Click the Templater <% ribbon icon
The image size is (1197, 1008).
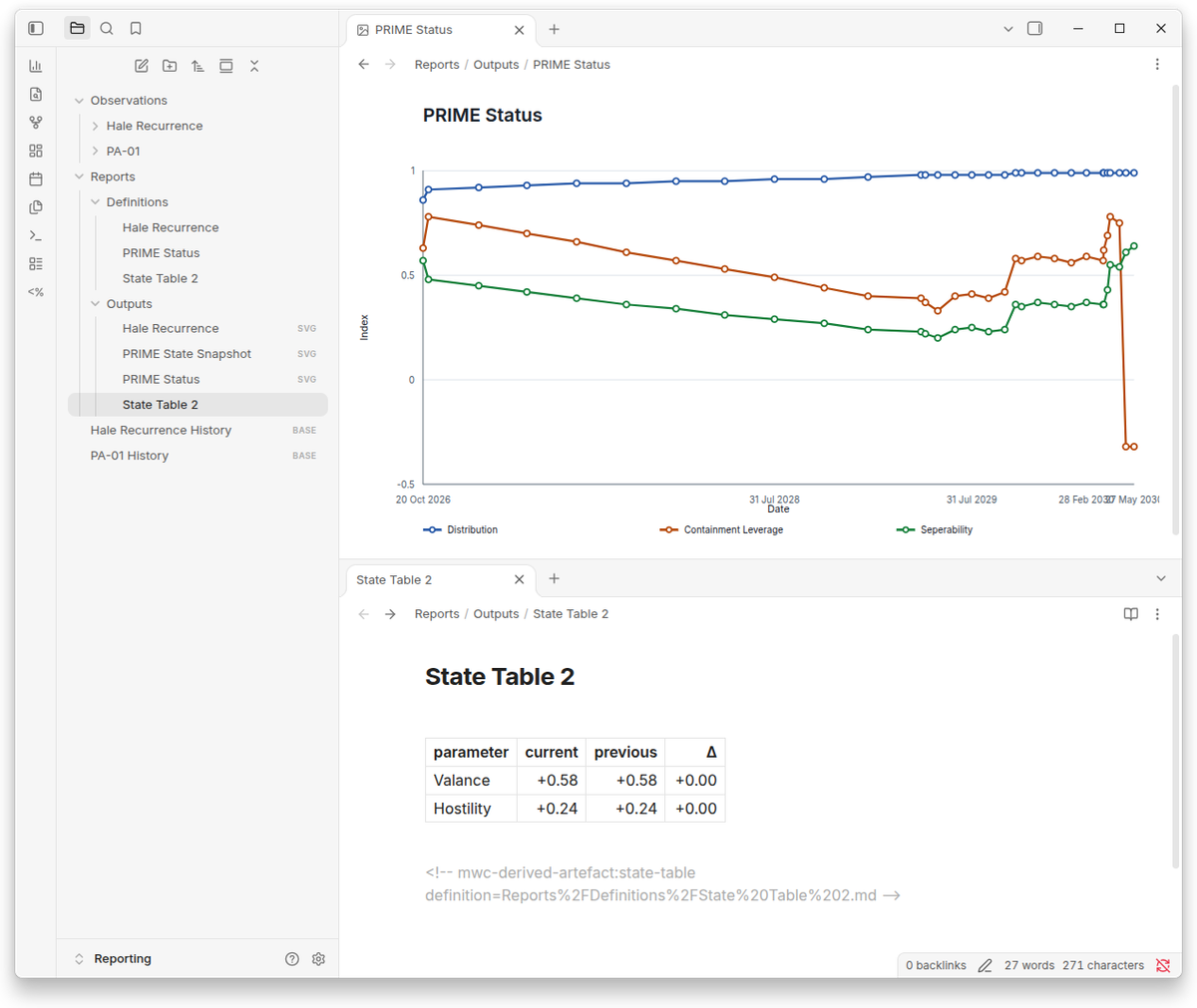[x=36, y=292]
